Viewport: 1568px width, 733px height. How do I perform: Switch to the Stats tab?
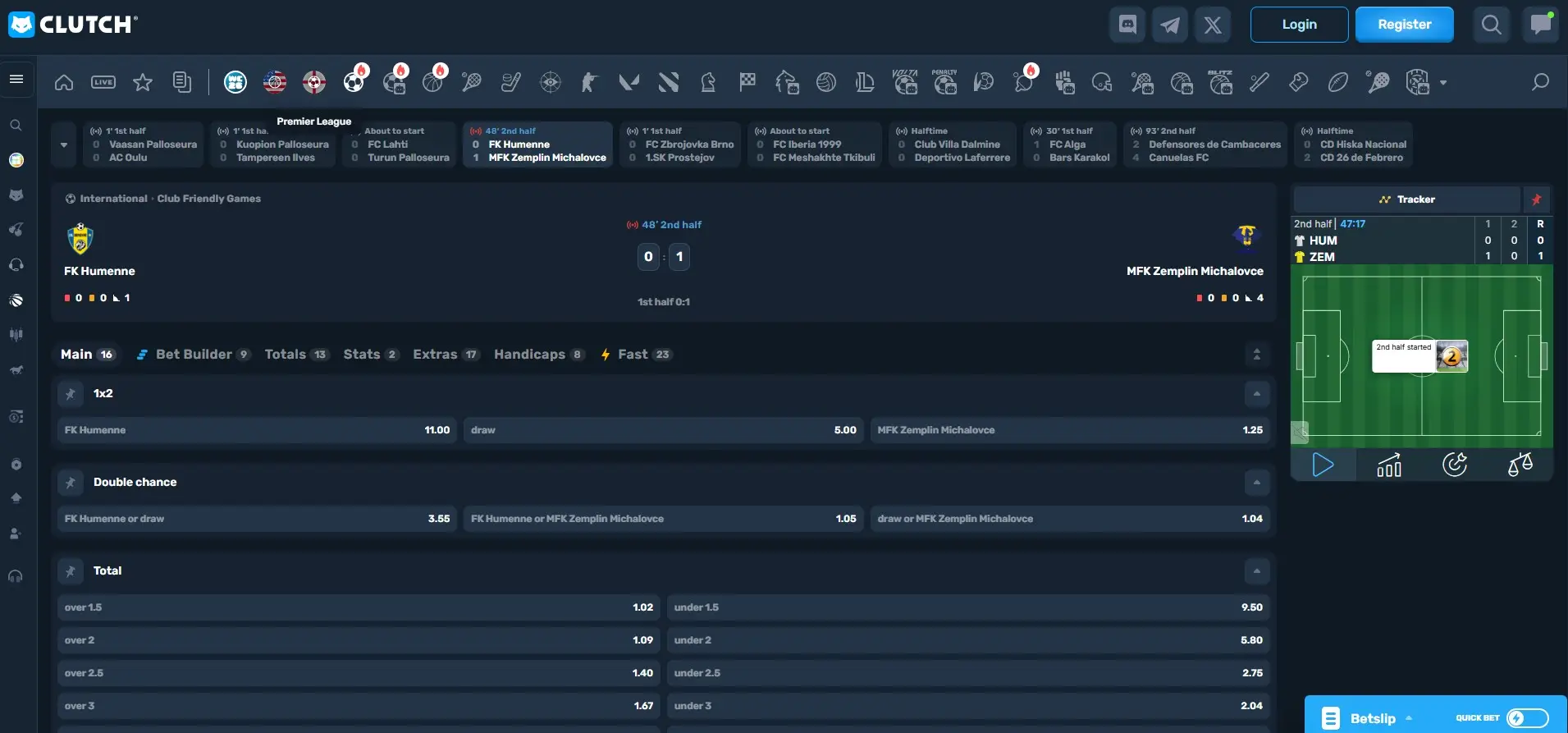371,355
